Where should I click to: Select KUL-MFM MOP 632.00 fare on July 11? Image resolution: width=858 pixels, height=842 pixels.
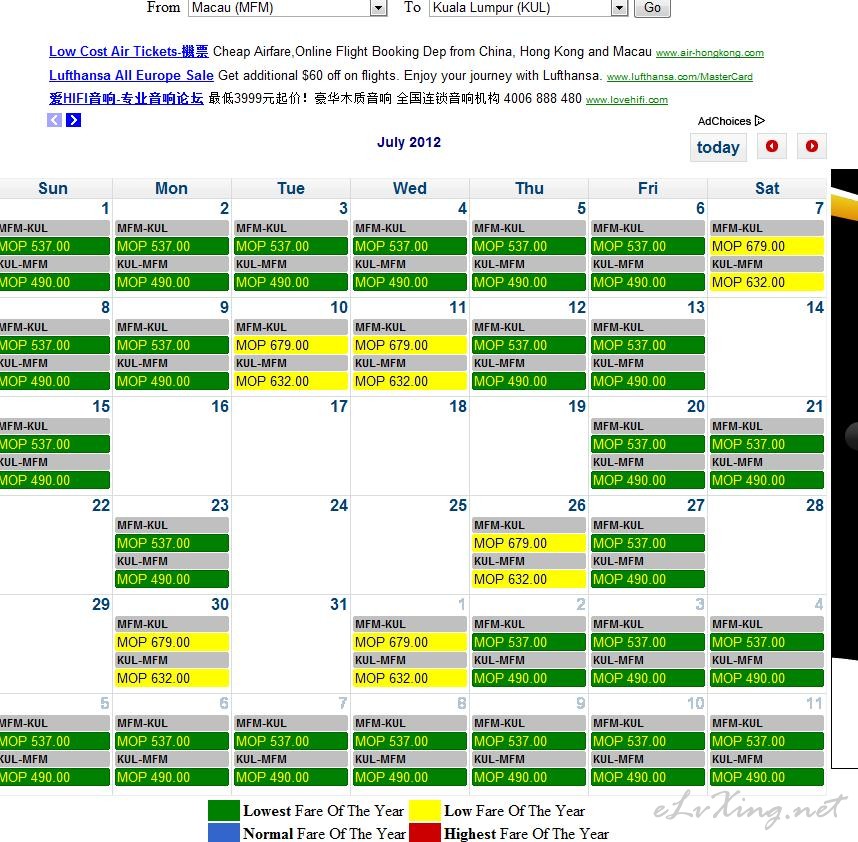410,381
